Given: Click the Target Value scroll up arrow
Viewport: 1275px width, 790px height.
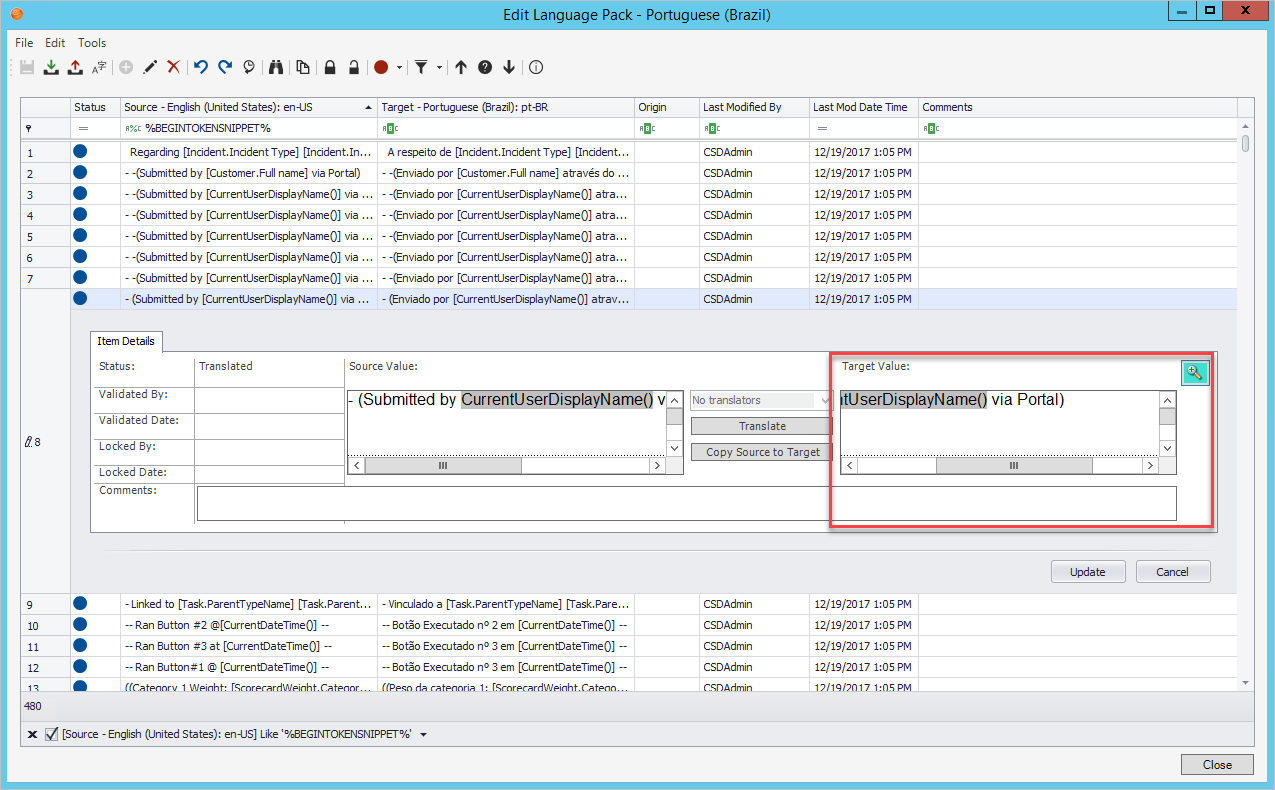Looking at the screenshot, I should 1167,400.
